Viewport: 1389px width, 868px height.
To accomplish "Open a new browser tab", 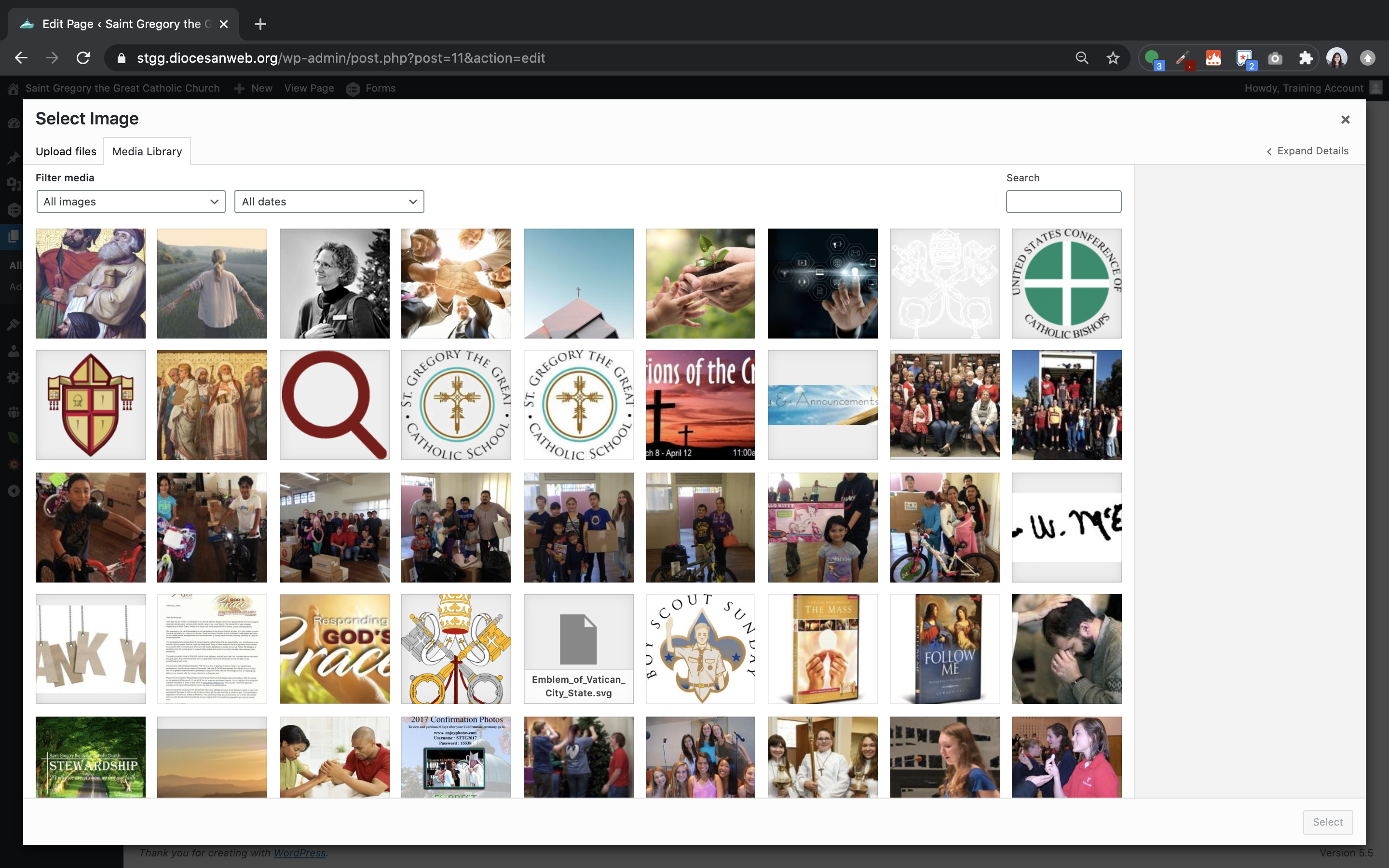I will point(260,24).
